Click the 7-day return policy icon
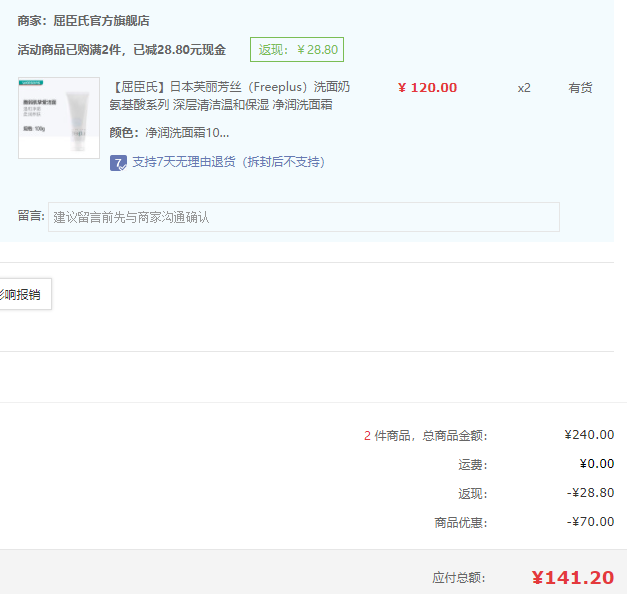Viewport: 627px width, 594px height. (x=118, y=163)
